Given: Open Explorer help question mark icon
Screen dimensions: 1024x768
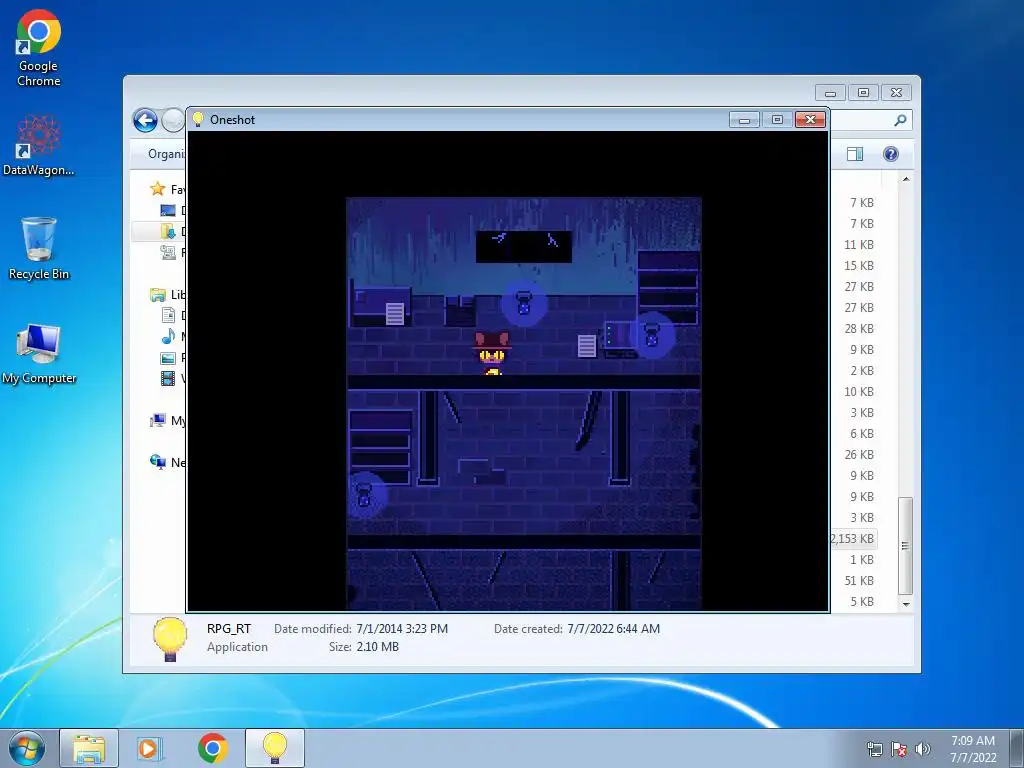Looking at the screenshot, I should click(891, 153).
